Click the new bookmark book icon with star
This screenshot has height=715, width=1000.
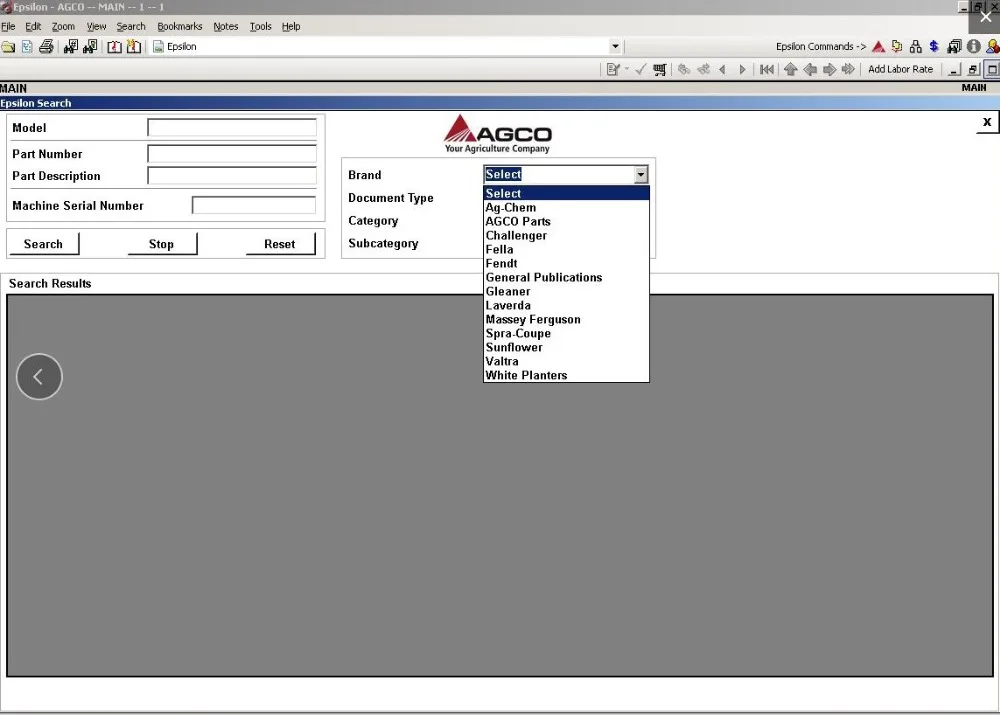(x=134, y=47)
